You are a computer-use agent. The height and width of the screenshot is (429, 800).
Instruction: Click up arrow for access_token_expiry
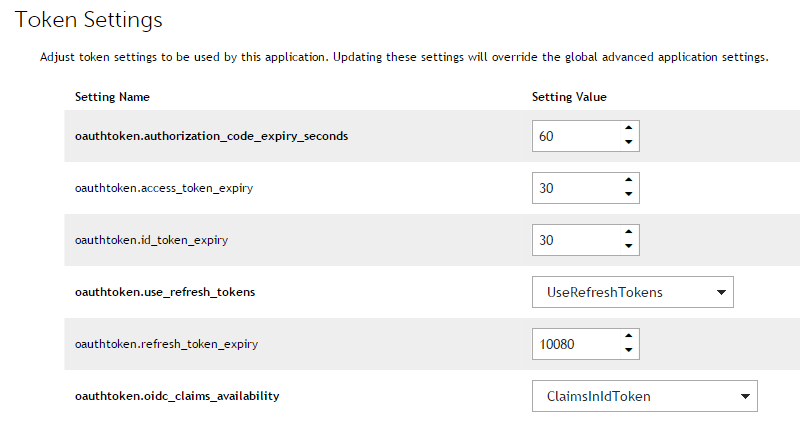click(x=628, y=181)
